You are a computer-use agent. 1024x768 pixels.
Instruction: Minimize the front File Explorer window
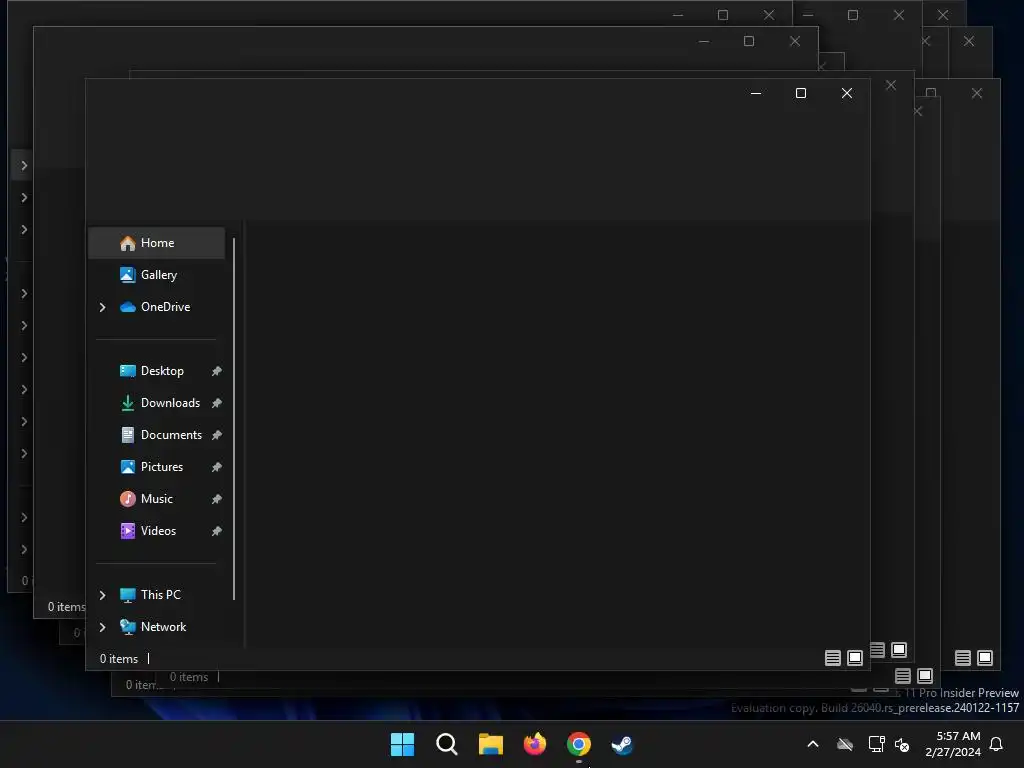[x=756, y=93]
